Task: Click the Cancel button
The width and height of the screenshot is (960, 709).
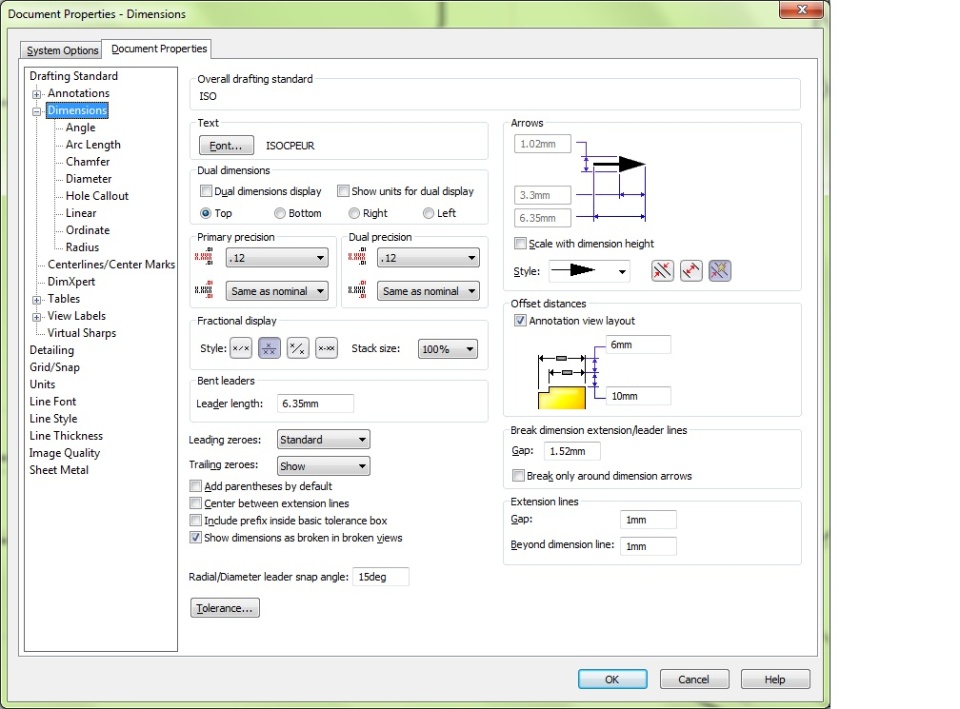Action: [694, 679]
